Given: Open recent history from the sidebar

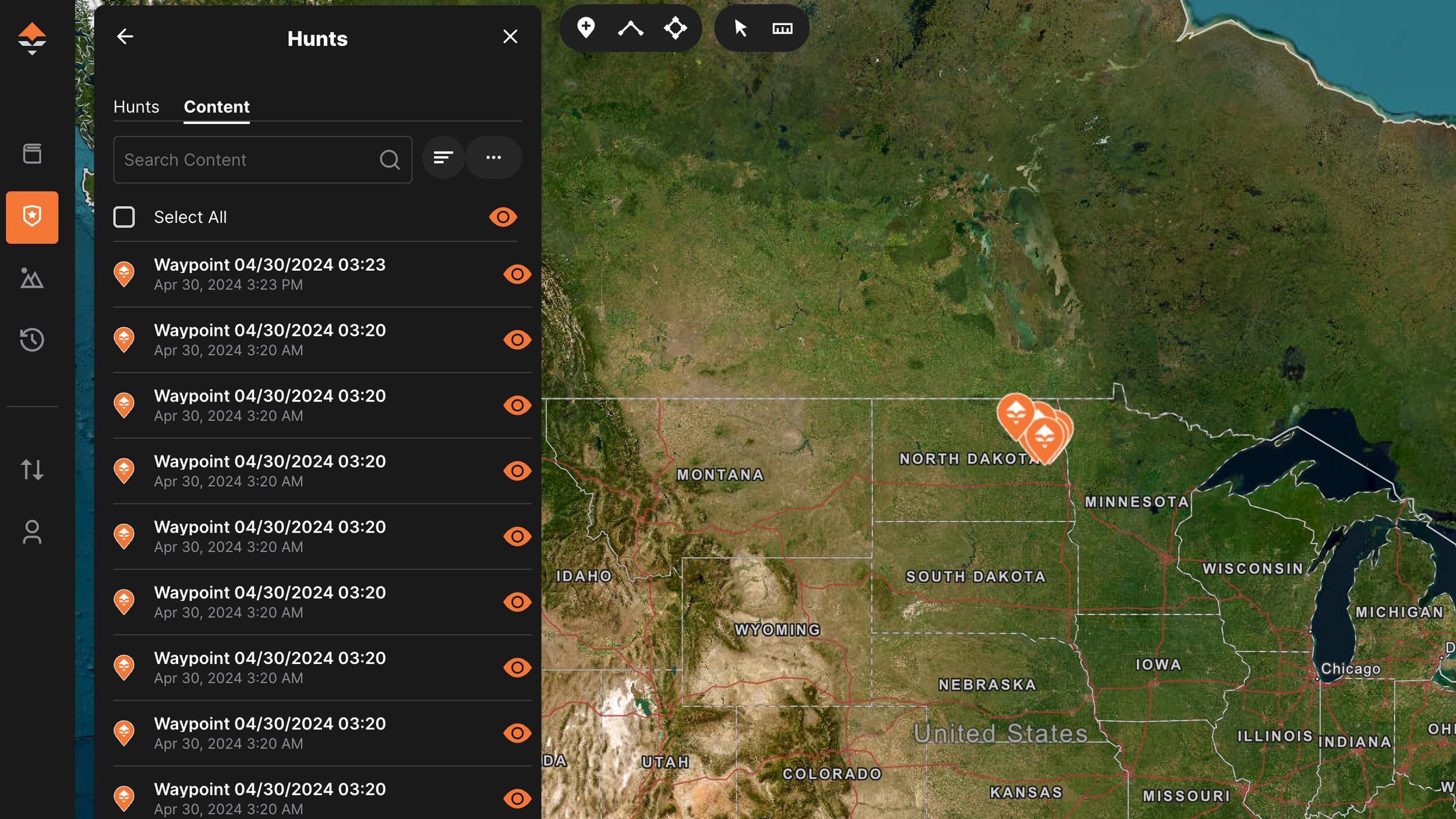Looking at the screenshot, I should (x=33, y=339).
